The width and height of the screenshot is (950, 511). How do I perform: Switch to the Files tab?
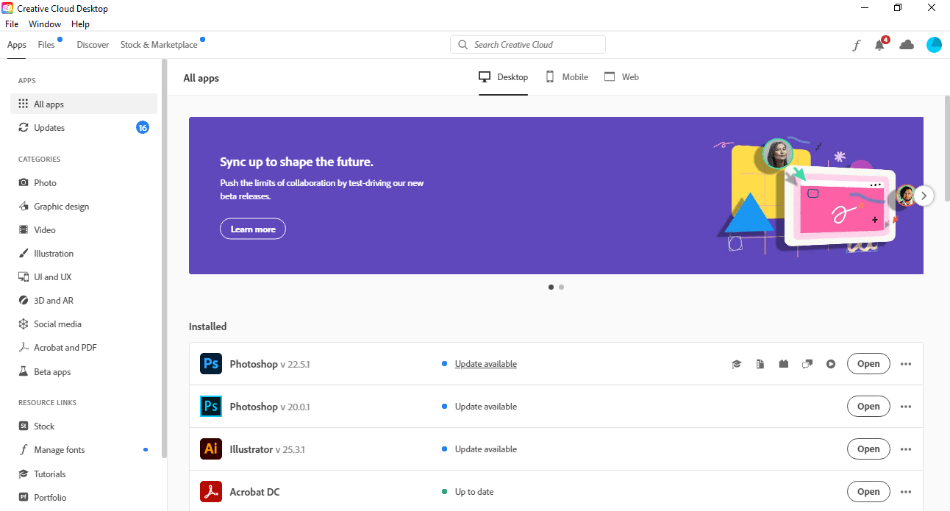tap(46, 45)
